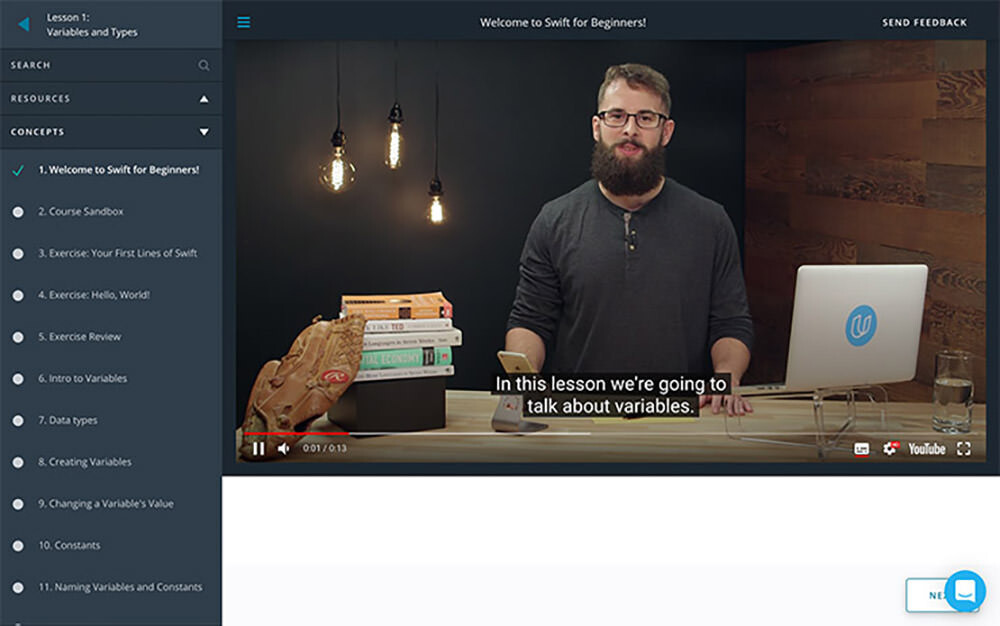The height and width of the screenshot is (626, 1000).
Task: Select the Course Sandbox concept
Action: 81,212
